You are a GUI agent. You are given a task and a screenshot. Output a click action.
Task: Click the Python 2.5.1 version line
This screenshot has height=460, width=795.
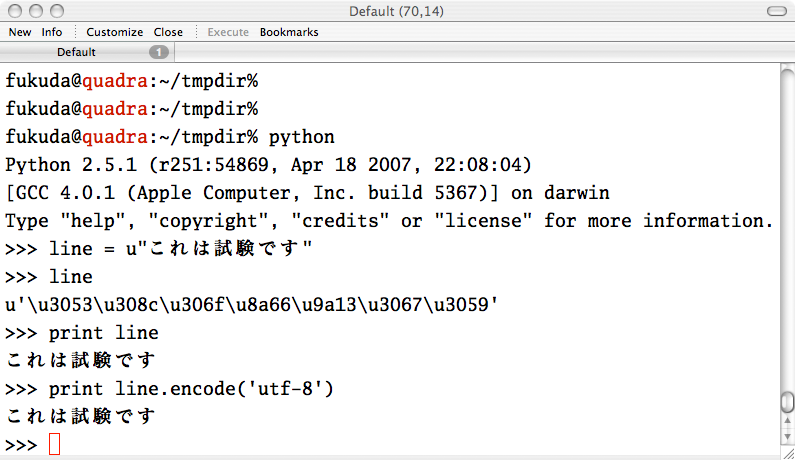click(x=268, y=165)
